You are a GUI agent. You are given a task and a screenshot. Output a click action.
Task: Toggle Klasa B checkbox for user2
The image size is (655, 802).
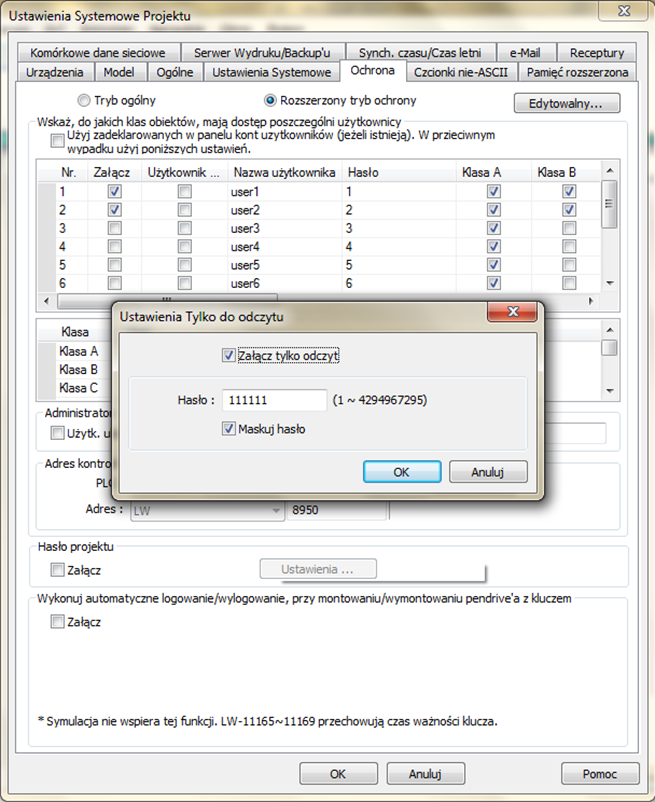coord(569,210)
